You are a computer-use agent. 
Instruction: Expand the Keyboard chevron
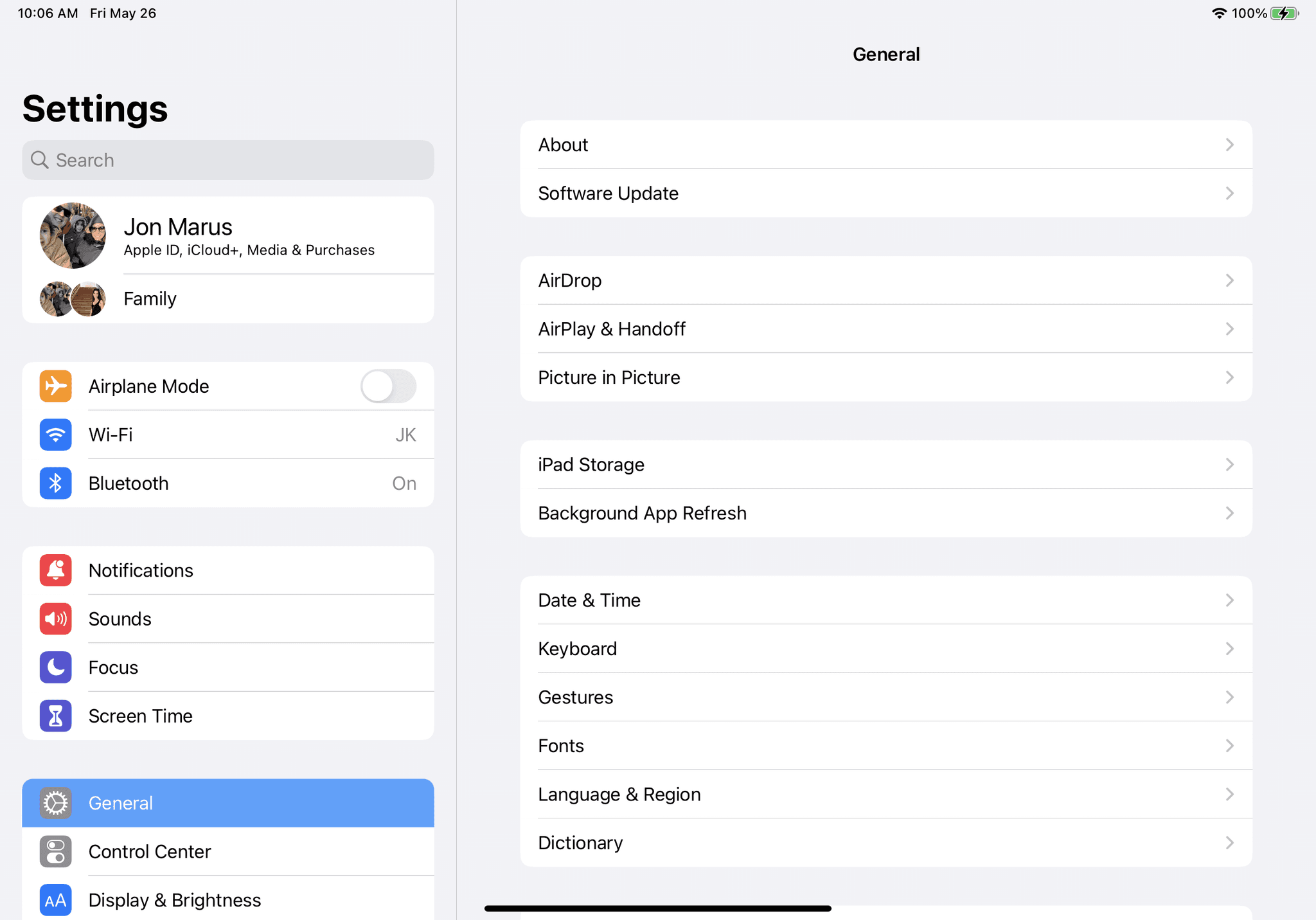point(1229,649)
